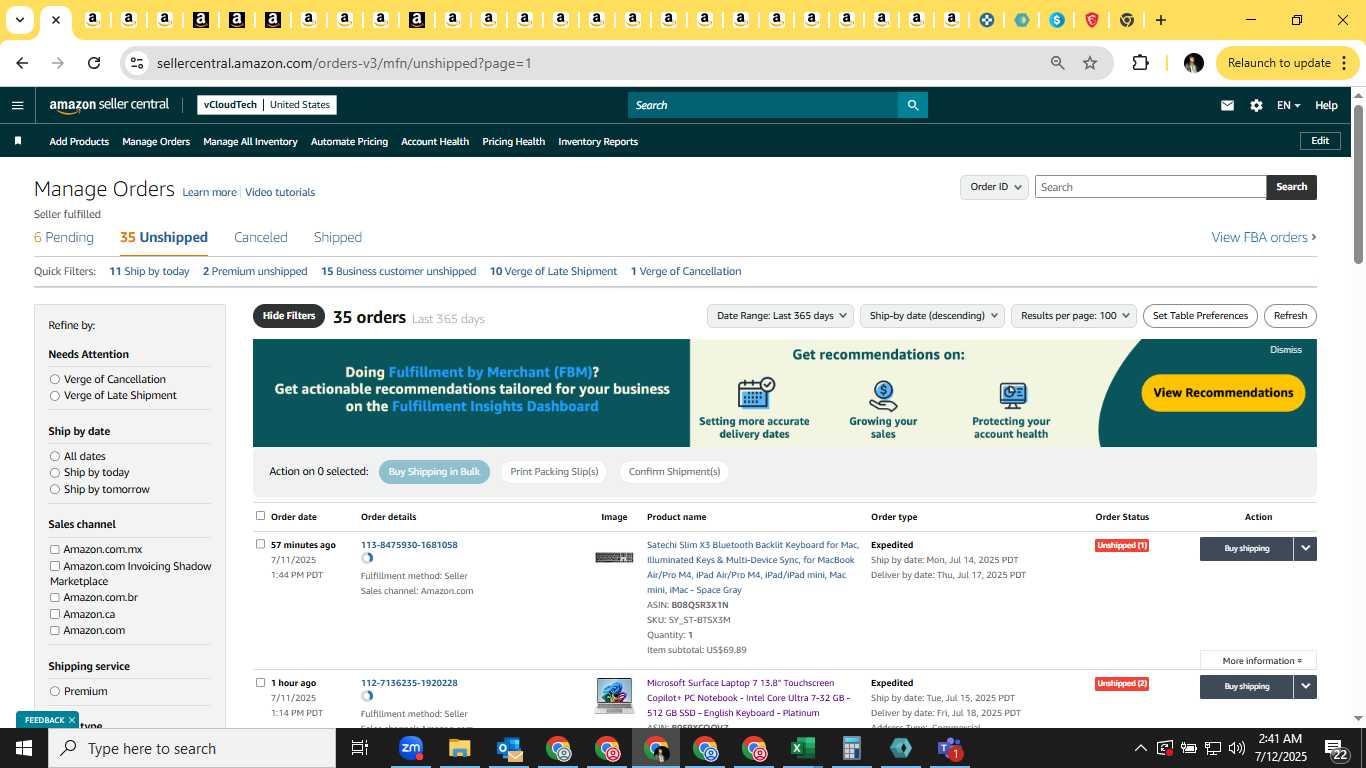Check the order 113-8475930-1681058 checkbox

(260, 544)
